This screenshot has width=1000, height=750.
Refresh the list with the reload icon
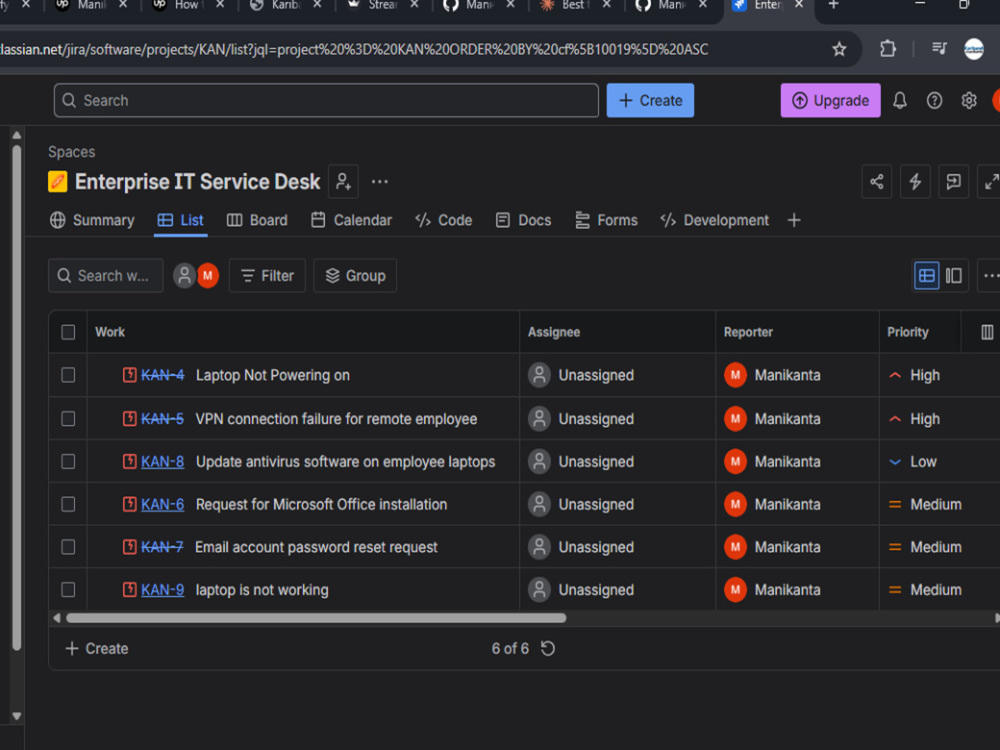548,649
